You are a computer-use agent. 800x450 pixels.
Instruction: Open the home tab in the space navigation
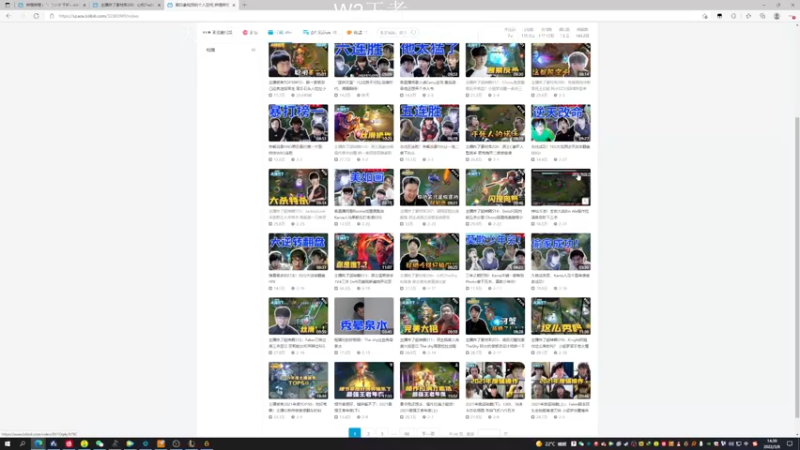pyautogui.click(x=217, y=32)
